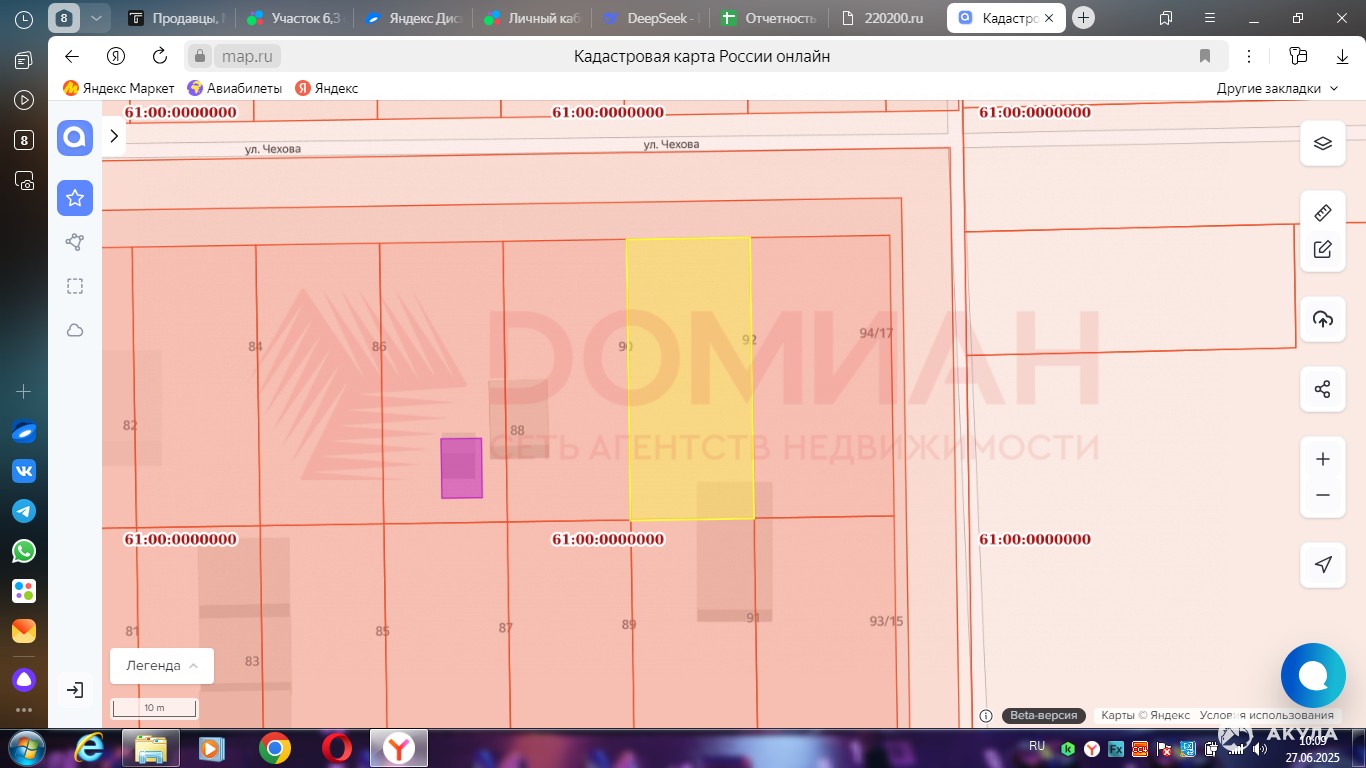This screenshot has height=768, width=1366.
Task: Click the Yandex home Я button
Action: [x=116, y=56]
